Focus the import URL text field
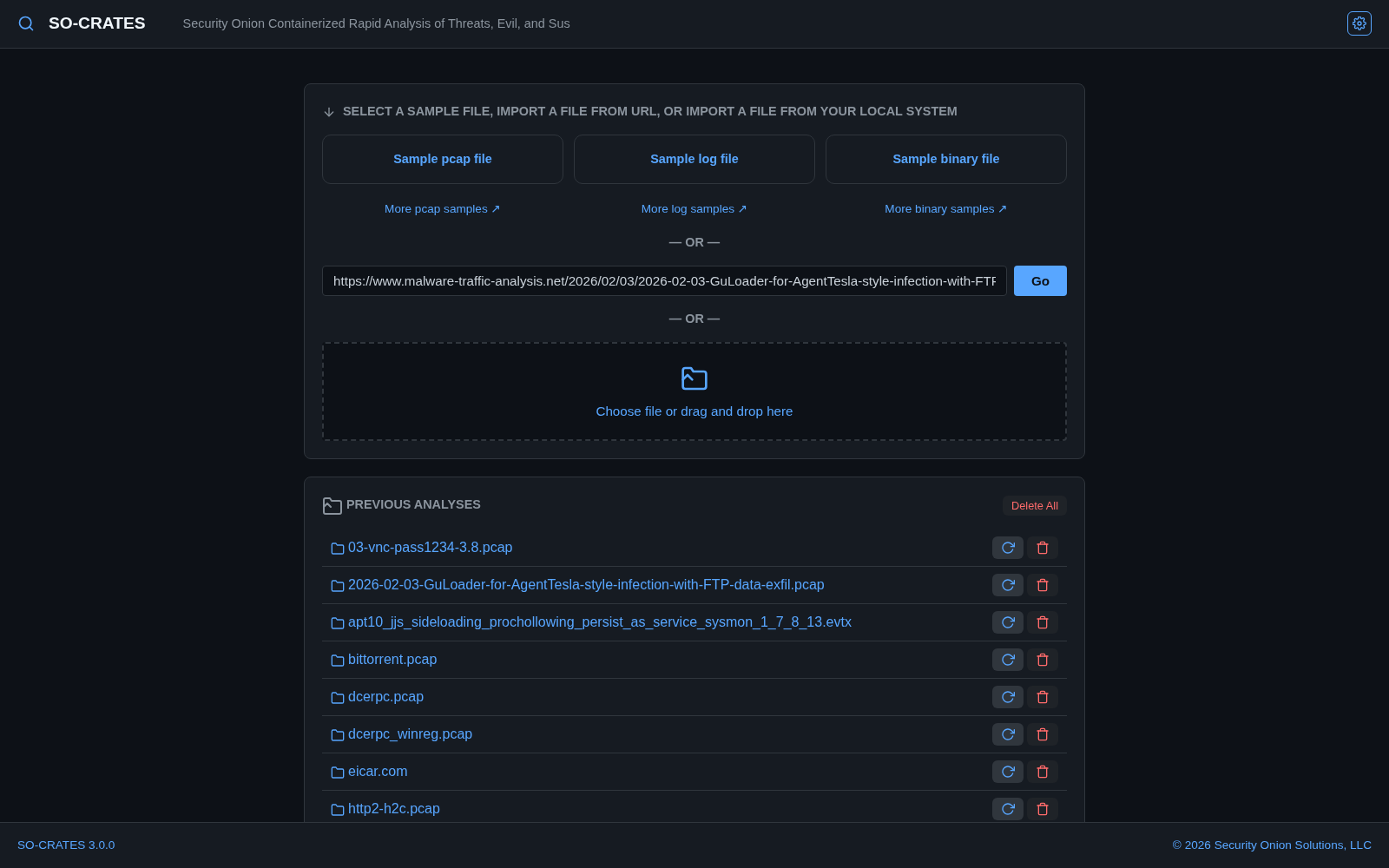Image resolution: width=1389 pixels, height=868 pixels. point(664,281)
